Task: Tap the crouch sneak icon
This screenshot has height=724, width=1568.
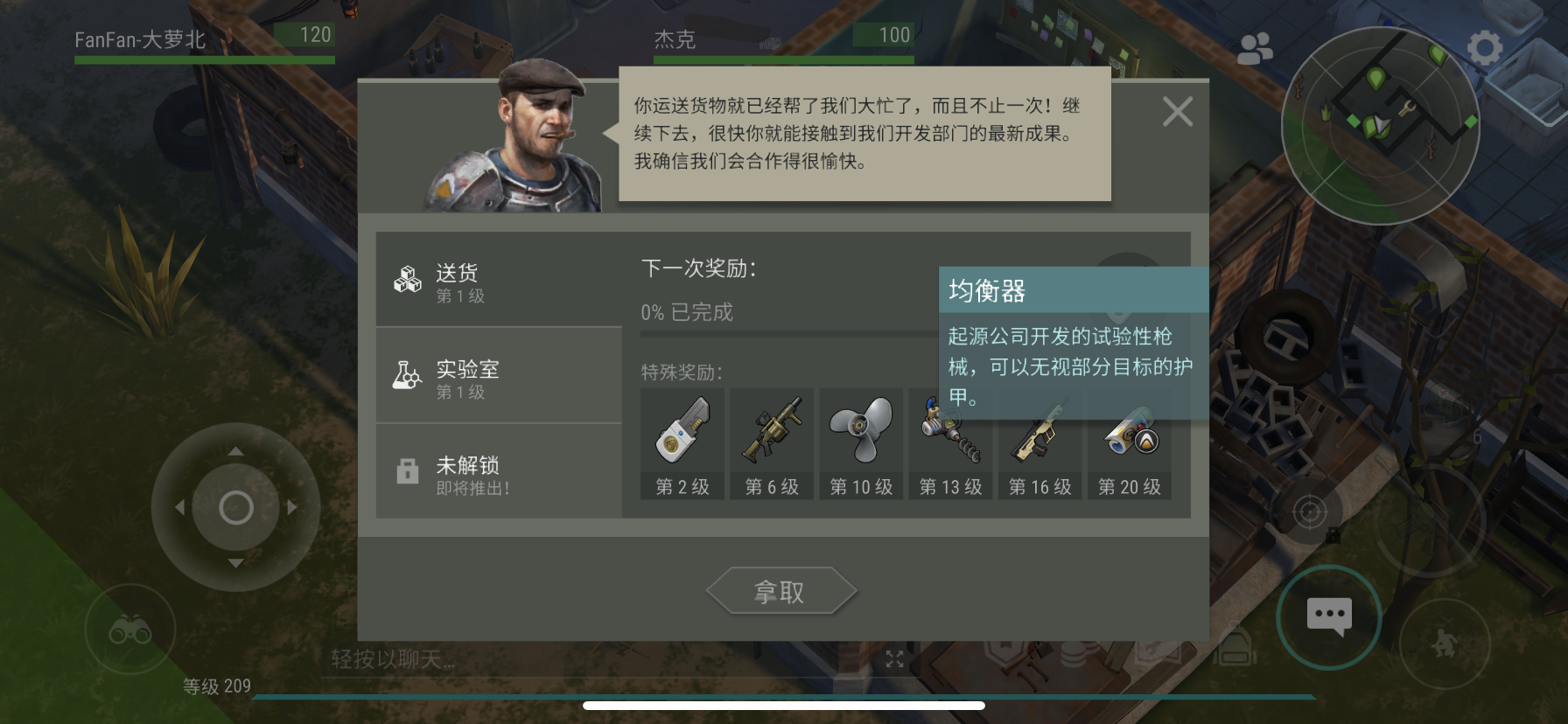Action: 1444,644
